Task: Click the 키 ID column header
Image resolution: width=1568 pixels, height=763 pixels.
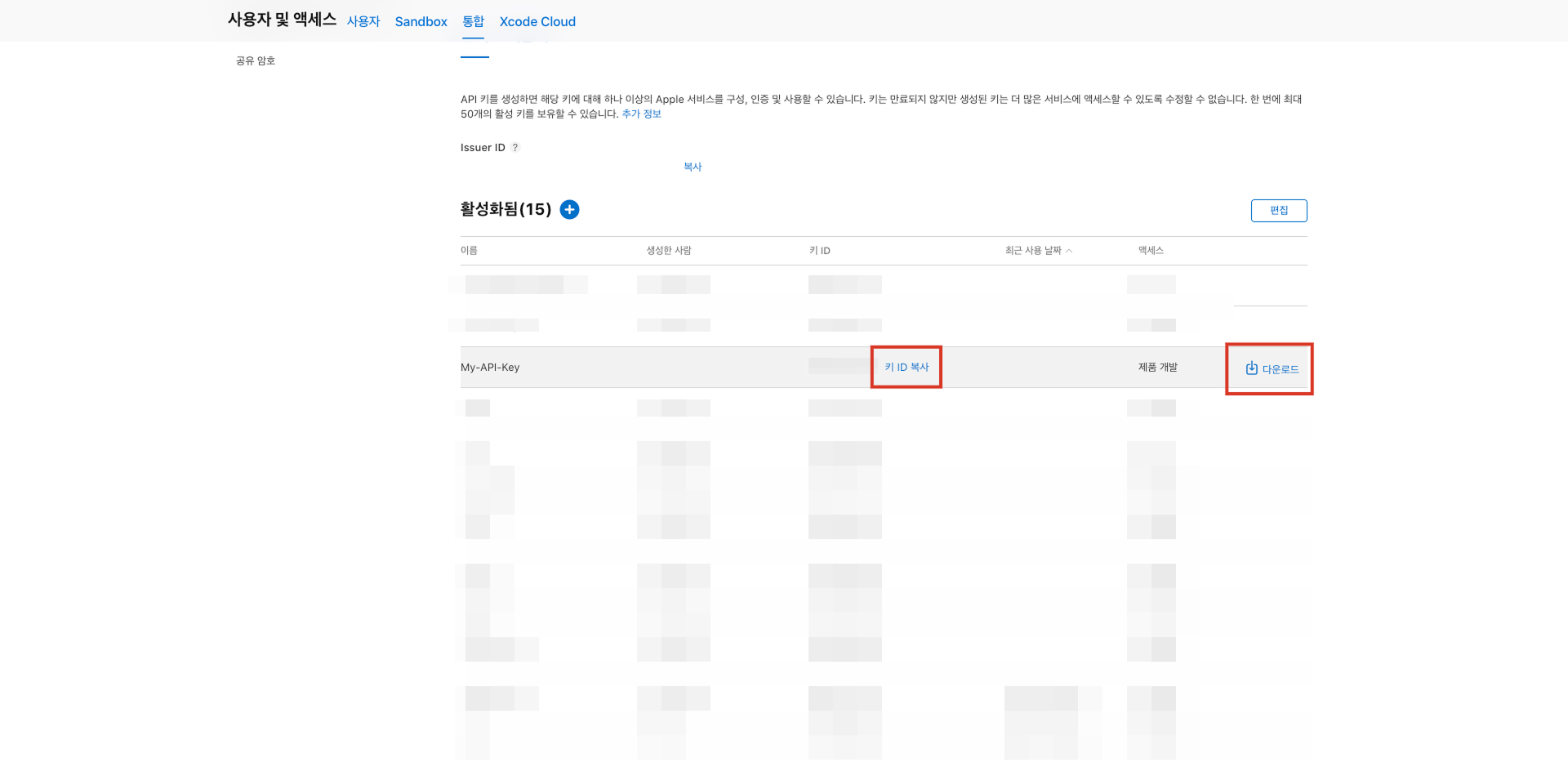Action: click(x=820, y=251)
